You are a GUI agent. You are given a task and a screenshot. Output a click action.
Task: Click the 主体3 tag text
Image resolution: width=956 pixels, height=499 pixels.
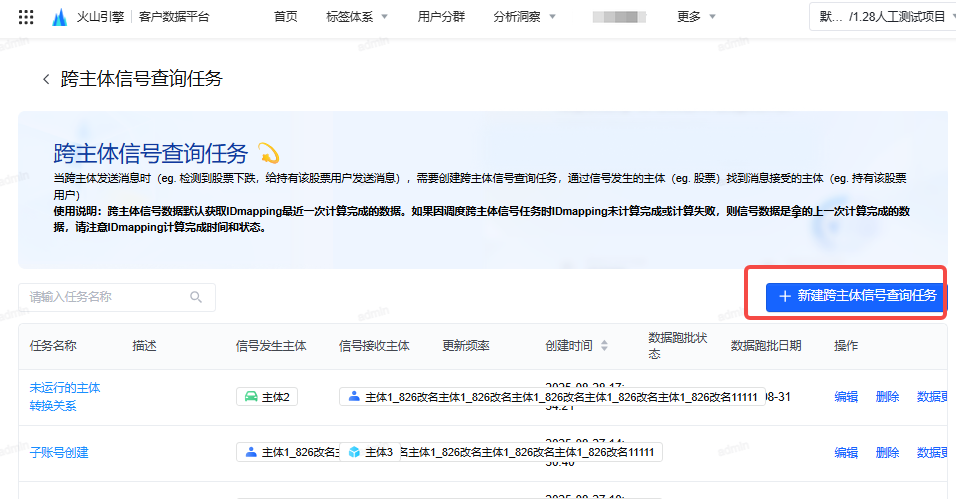click(x=379, y=452)
